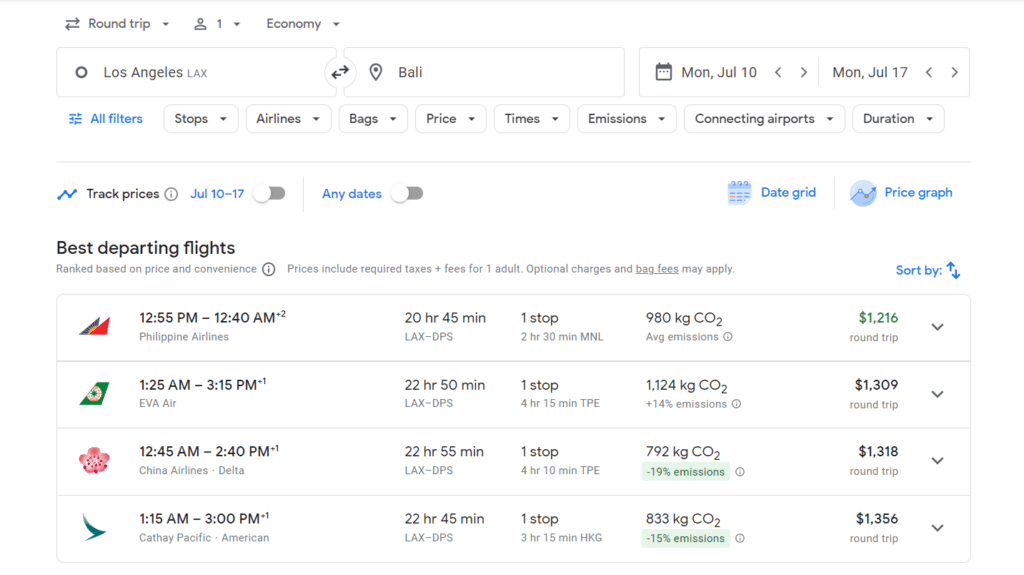
Task: Toggle Track prices for Jul 10–17
Action: click(270, 193)
